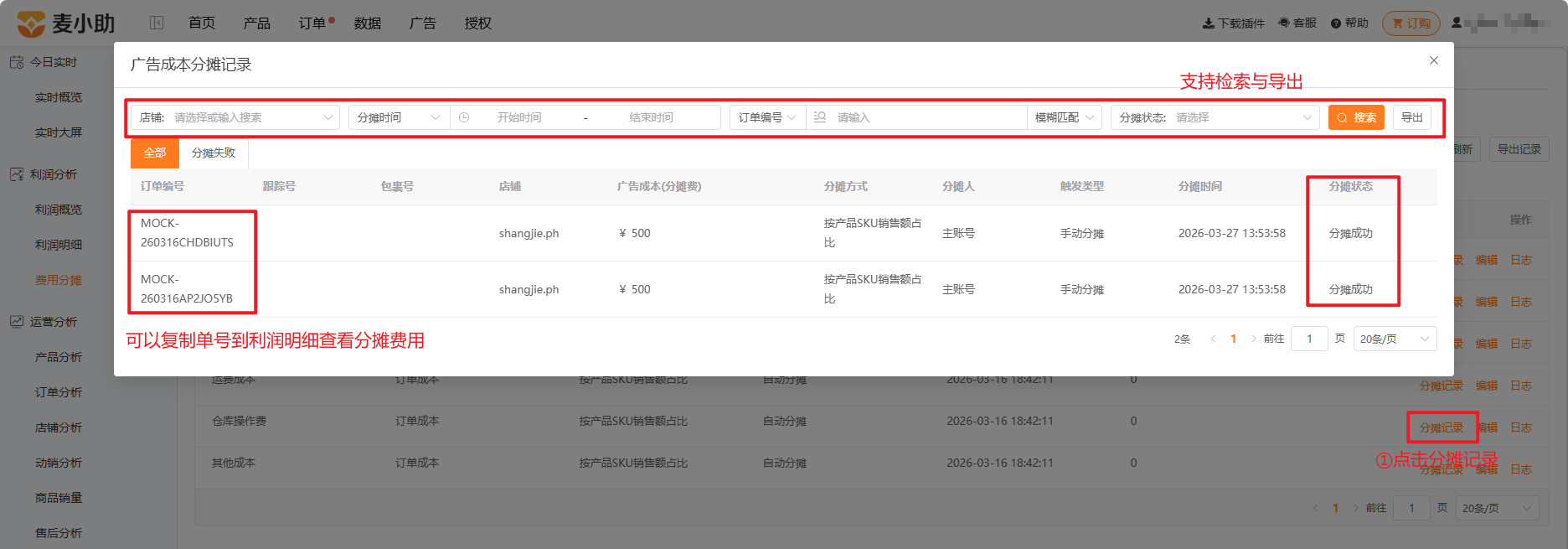1568x549 pixels.
Task: Close the 广告成本分摊记录 dialog
Action: [x=1434, y=60]
